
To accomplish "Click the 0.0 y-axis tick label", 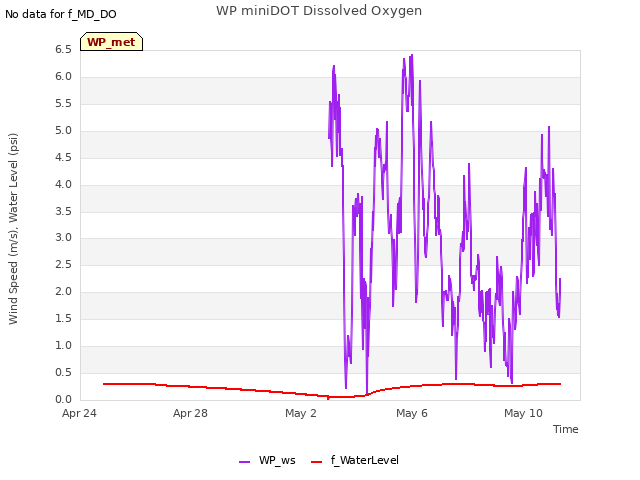I will click(63, 399).
